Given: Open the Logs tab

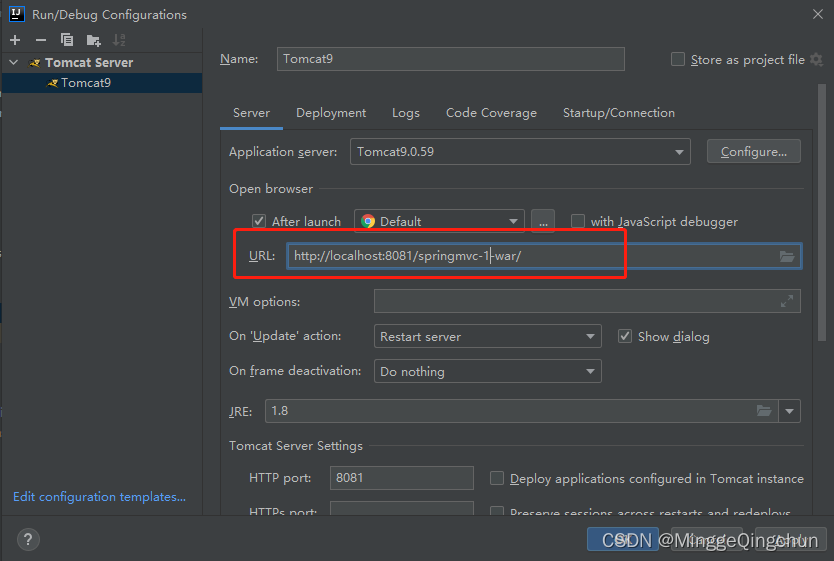Looking at the screenshot, I should point(406,113).
